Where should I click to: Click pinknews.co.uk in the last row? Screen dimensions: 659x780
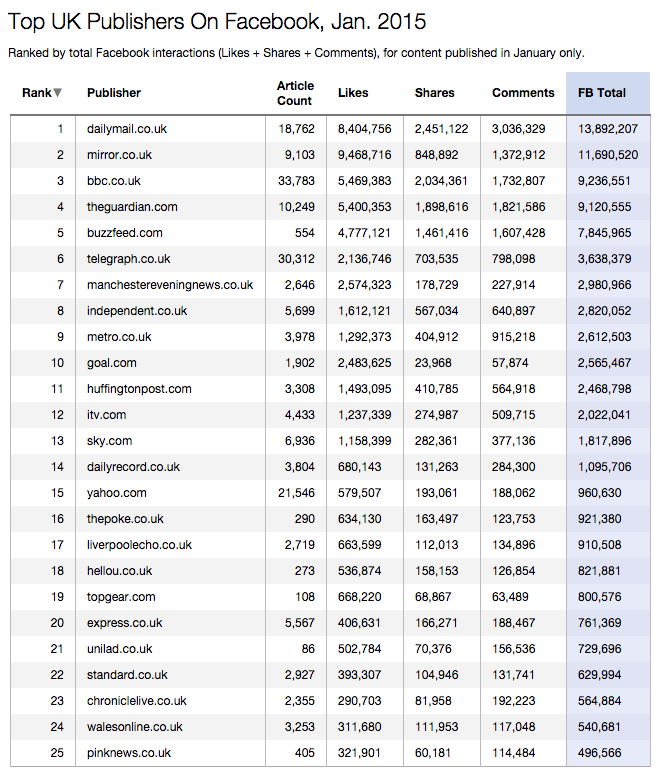129,753
